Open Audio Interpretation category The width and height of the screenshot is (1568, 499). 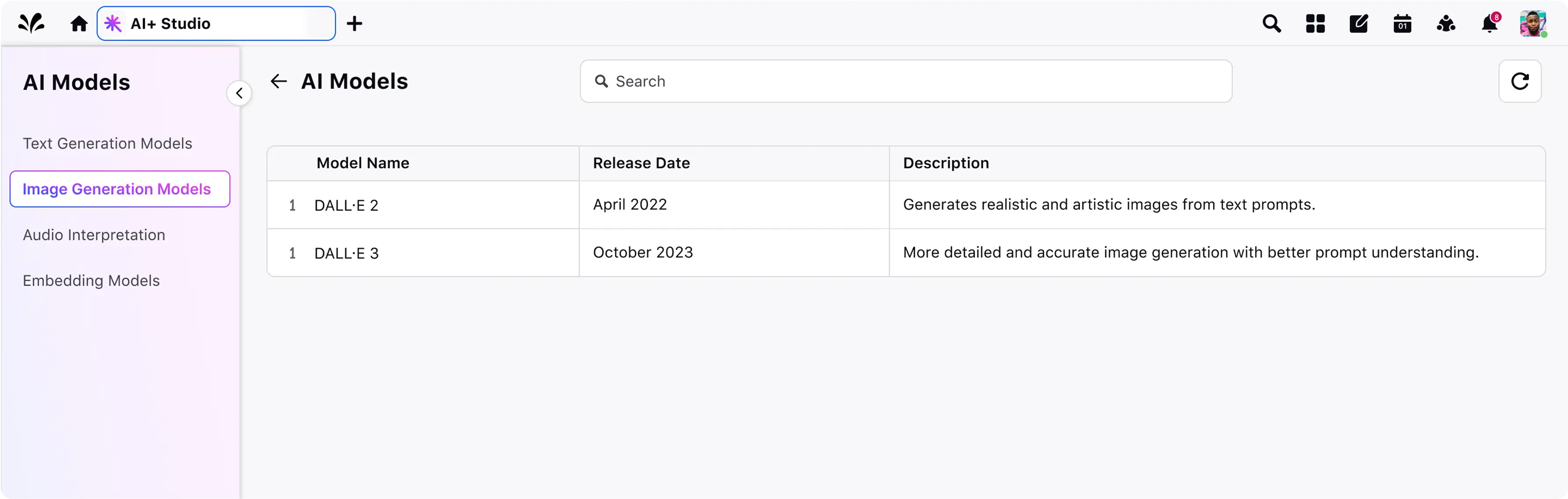(x=94, y=235)
